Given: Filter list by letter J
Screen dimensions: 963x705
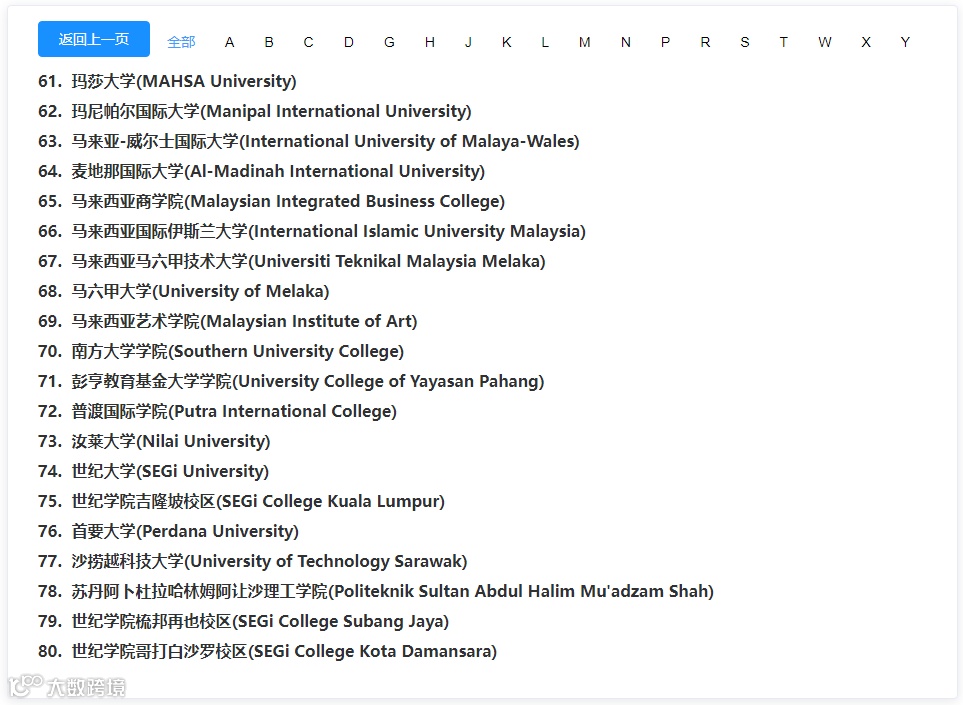Looking at the screenshot, I should [x=468, y=42].
